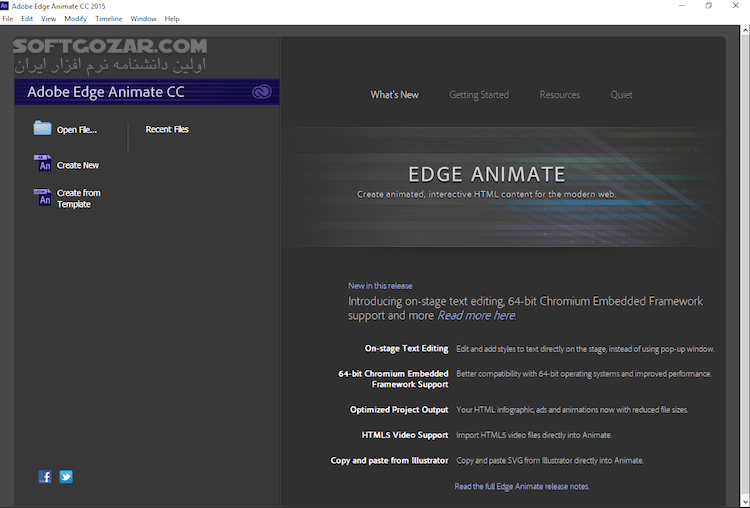The width and height of the screenshot is (750, 508).
Task: Open the File menu
Action: (x=8, y=19)
